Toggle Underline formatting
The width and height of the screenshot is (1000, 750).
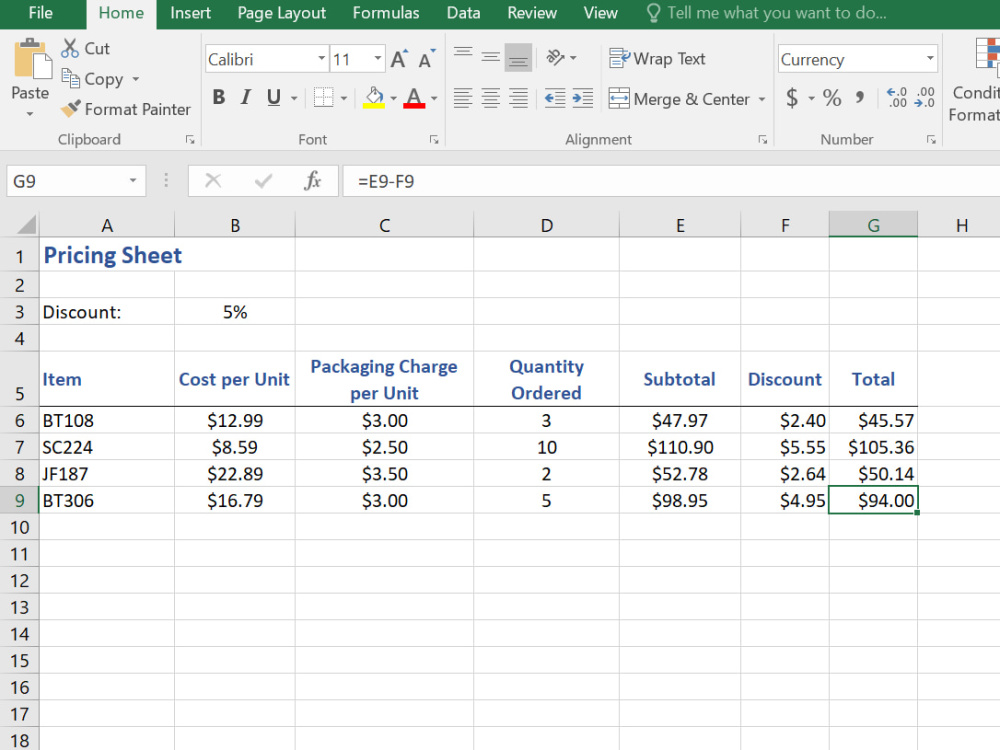(x=274, y=98)
